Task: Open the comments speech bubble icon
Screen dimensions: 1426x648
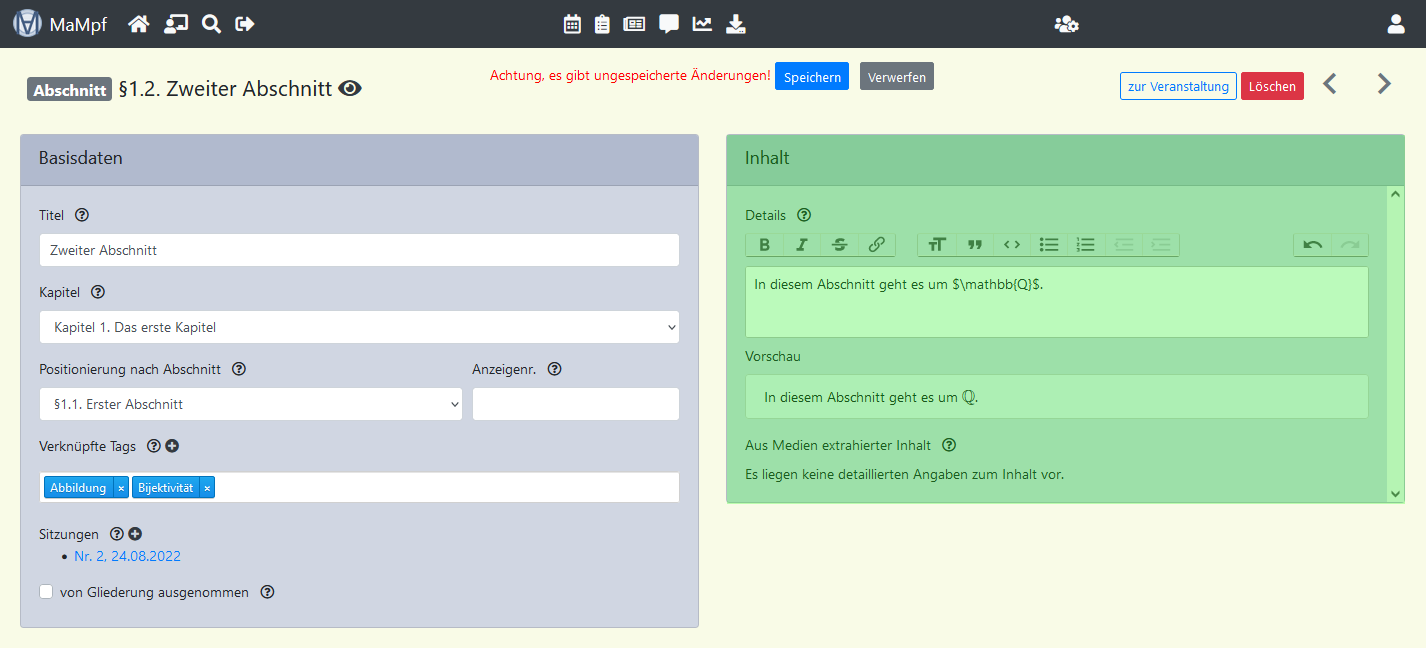Action: click(x=669, y=24)
